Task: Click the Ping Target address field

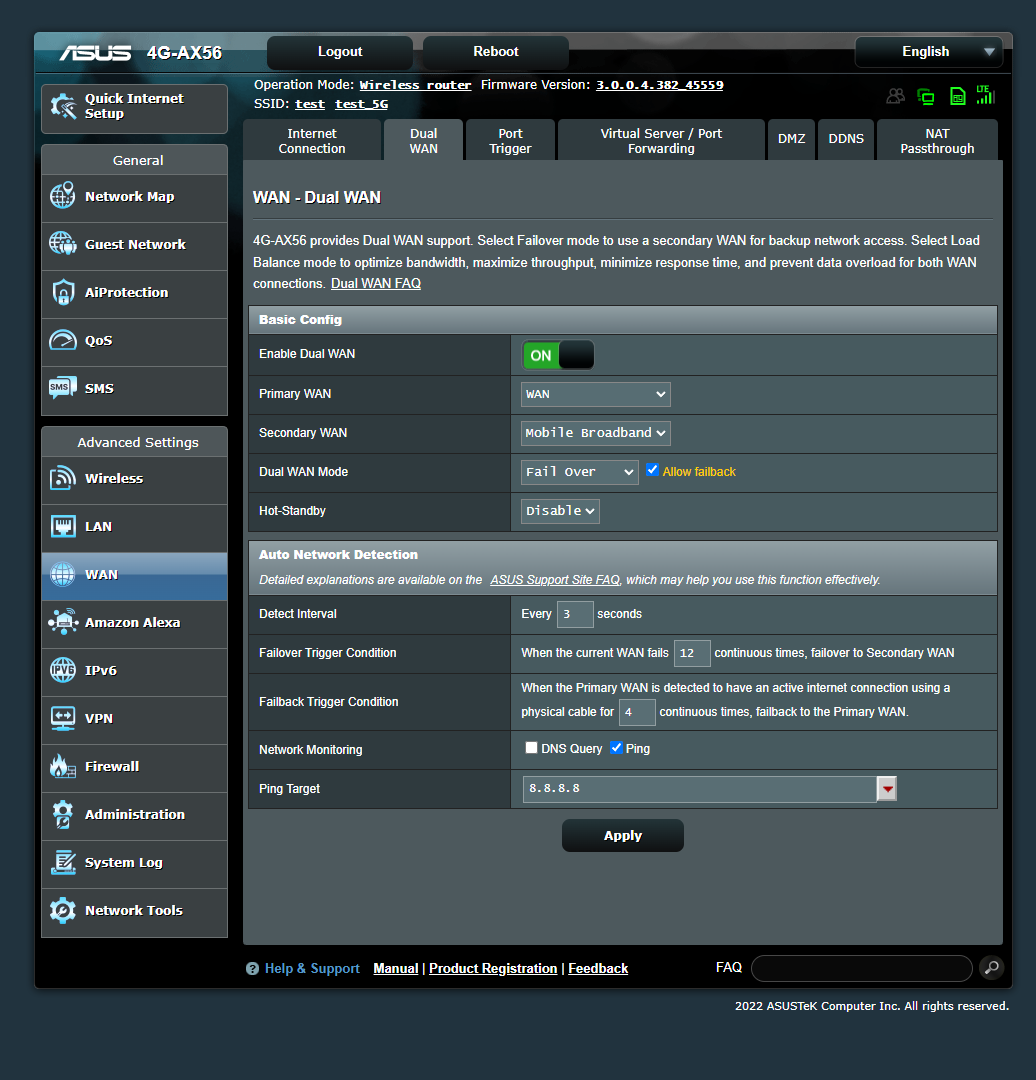Action: click(699, 789)
